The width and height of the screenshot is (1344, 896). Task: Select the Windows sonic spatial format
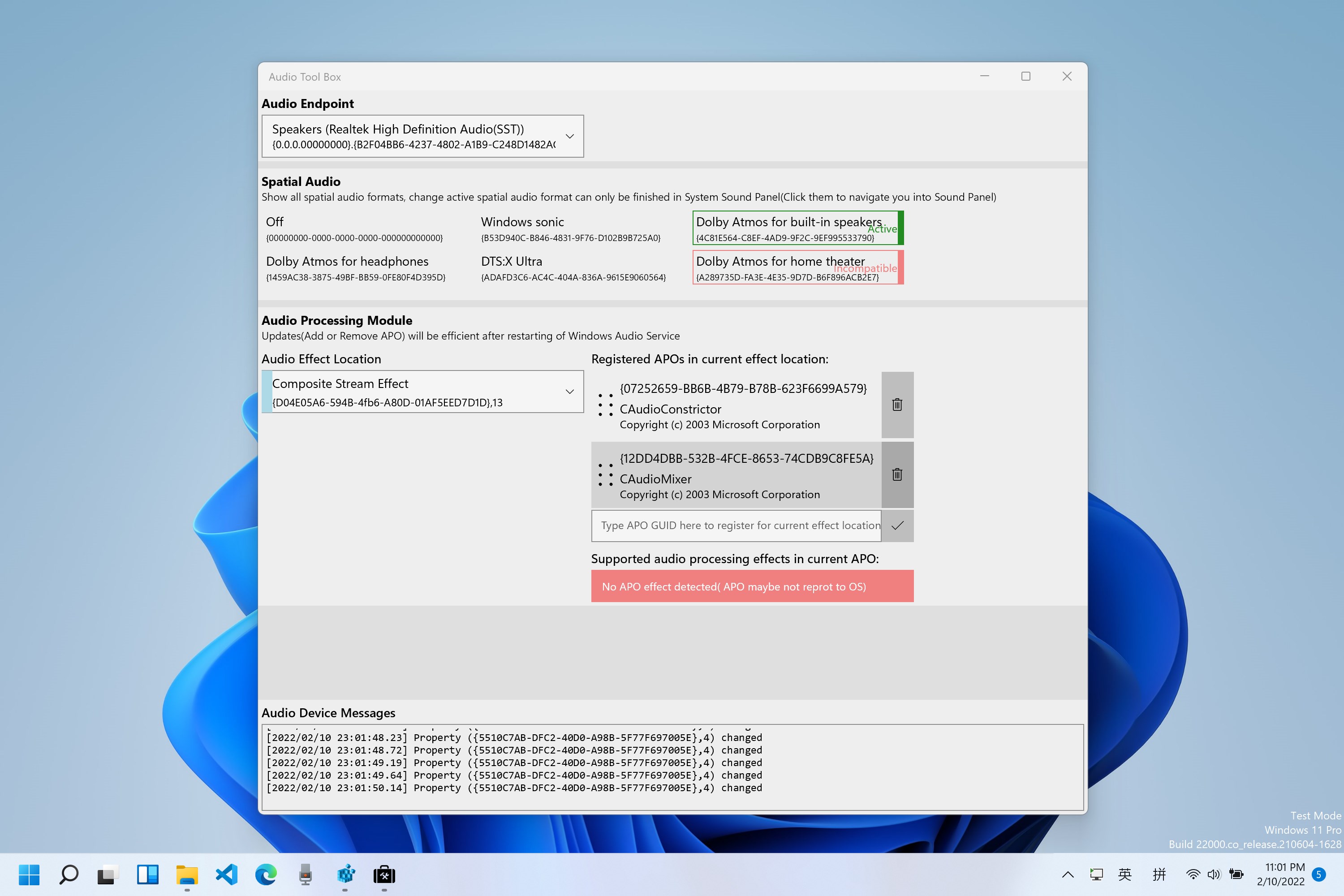click(570, 228)
